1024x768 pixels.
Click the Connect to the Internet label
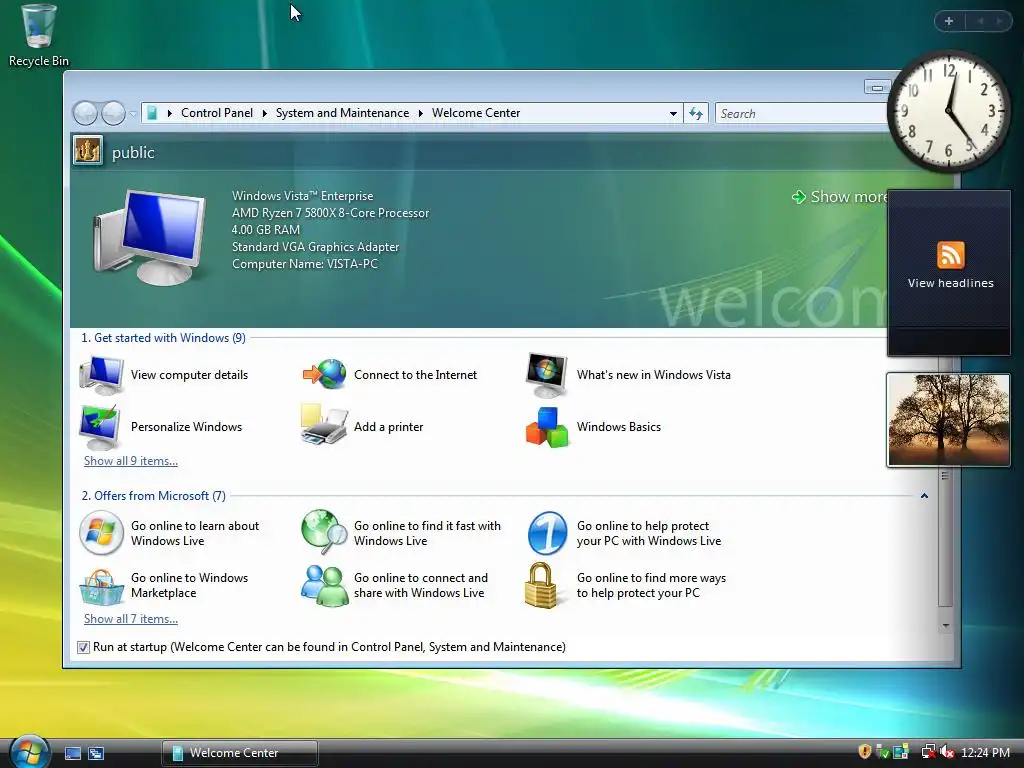click(x=415, y=375)
